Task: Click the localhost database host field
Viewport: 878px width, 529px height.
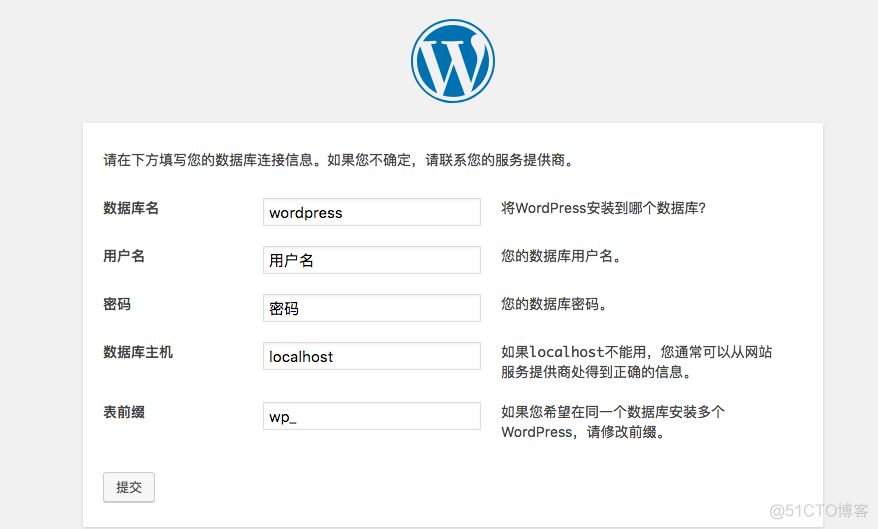Action: click(372, 357)
